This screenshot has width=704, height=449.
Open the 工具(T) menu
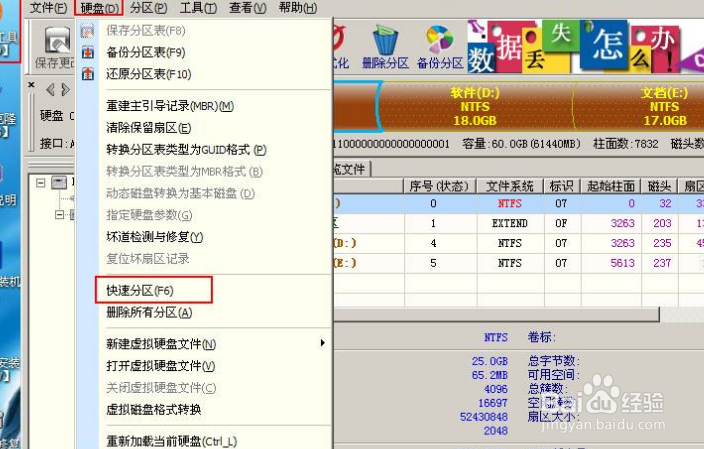[198, 8]
